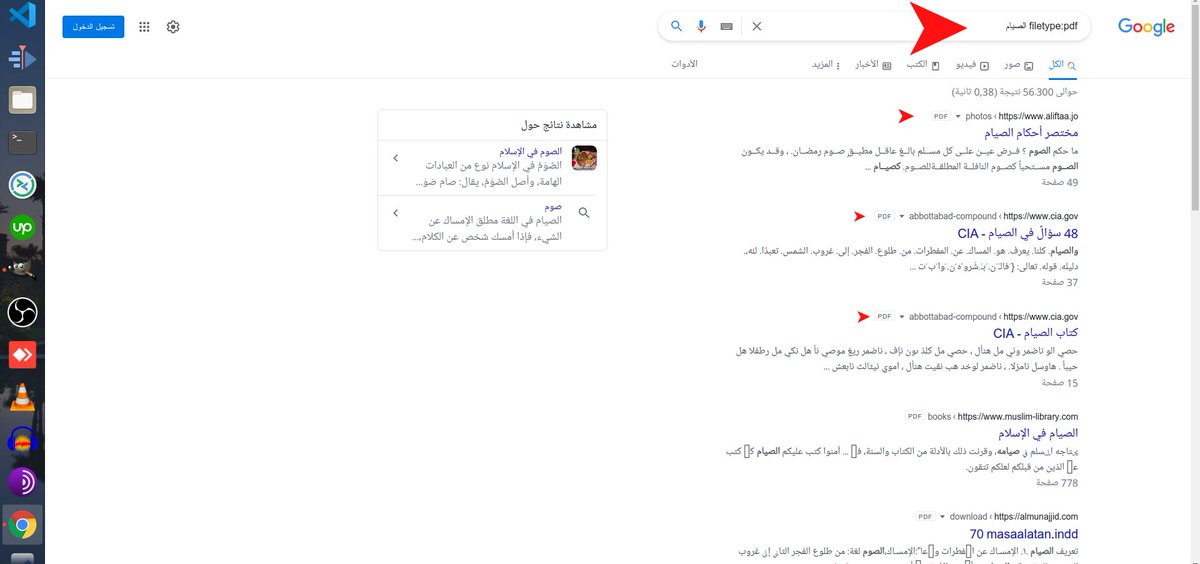Launch Visual Studio Code from the dock
The image size is (1200, 564).
click(x=22, y=15)
